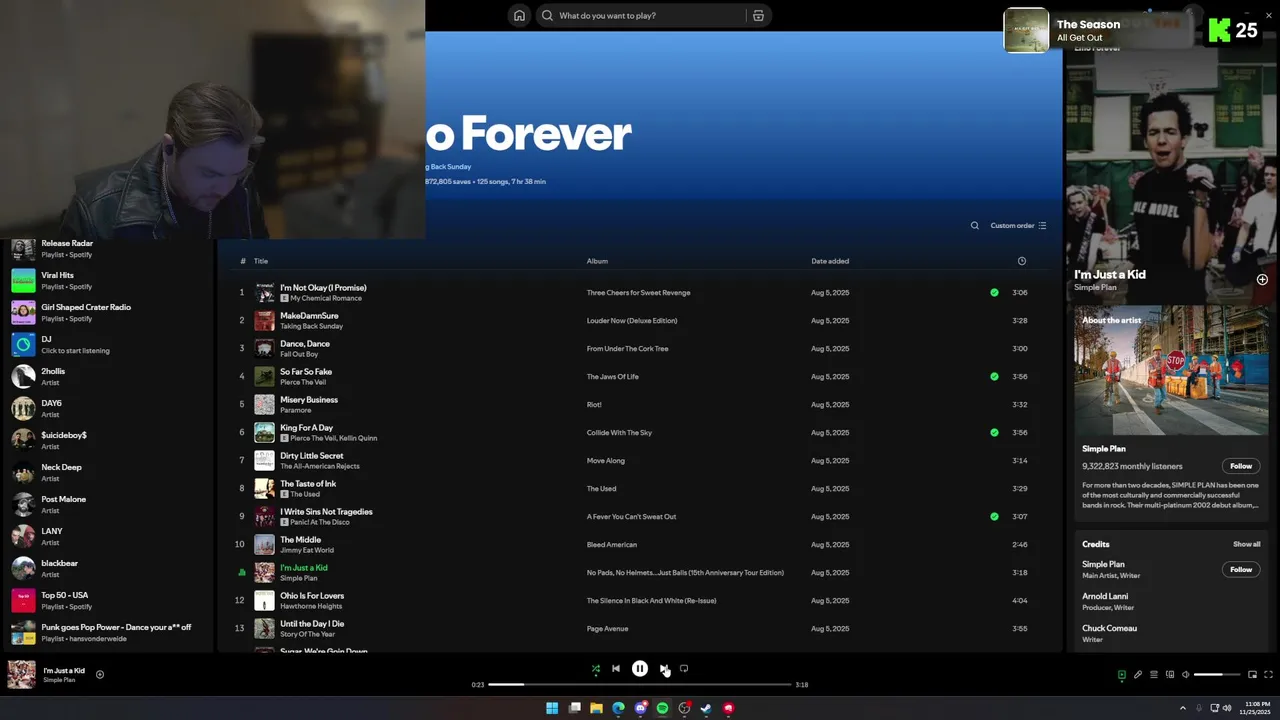Click the DJ icon in library sidebar
The height and width of the screenshot is (720, 1280).
[24, 344]
